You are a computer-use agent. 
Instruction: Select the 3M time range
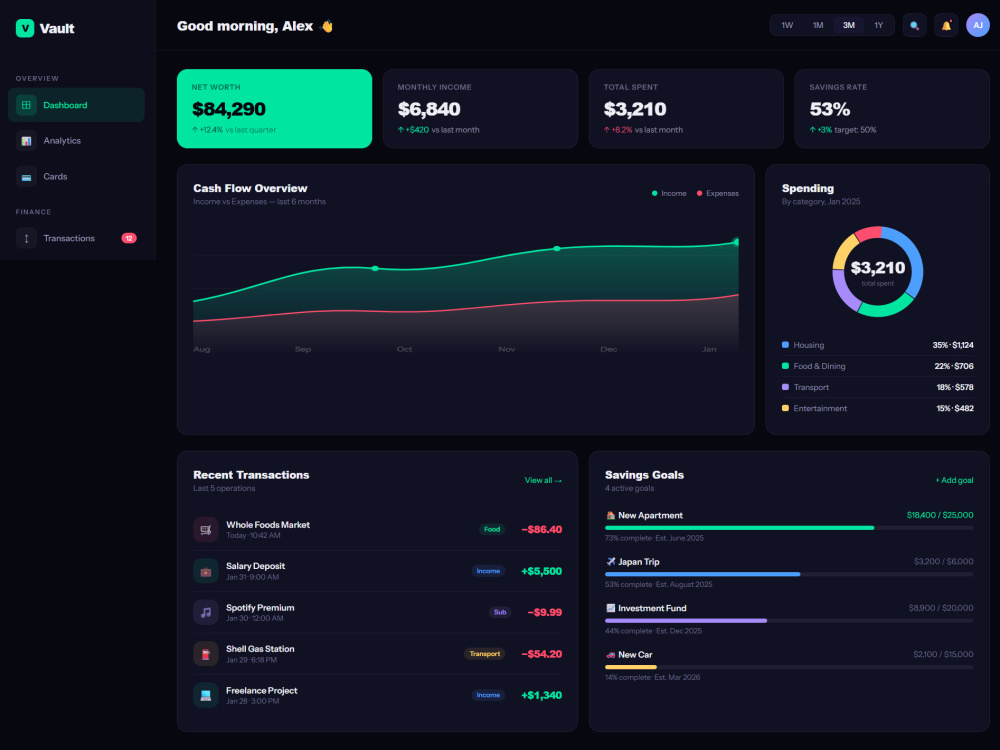(x=848, y=26)
